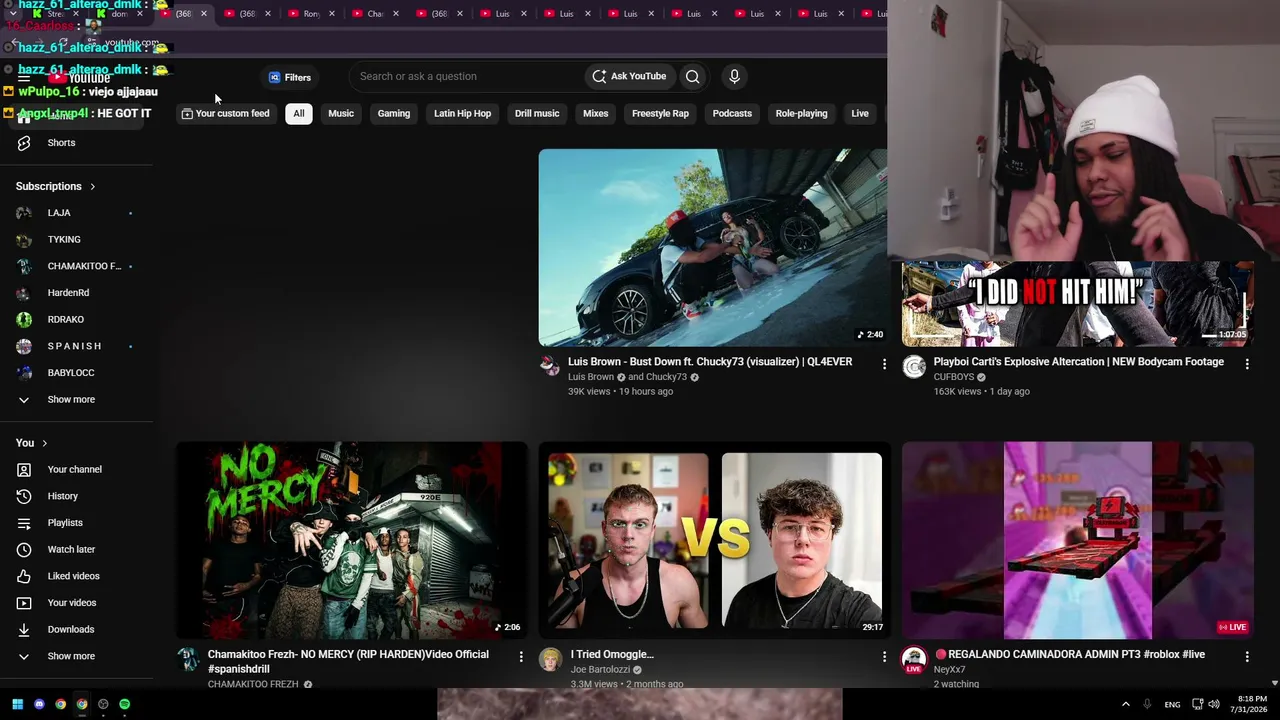The width and height of the screenshot is (1280, 720).
Task: Open the HardenRd channel subscription
Action: click(77, 293)
